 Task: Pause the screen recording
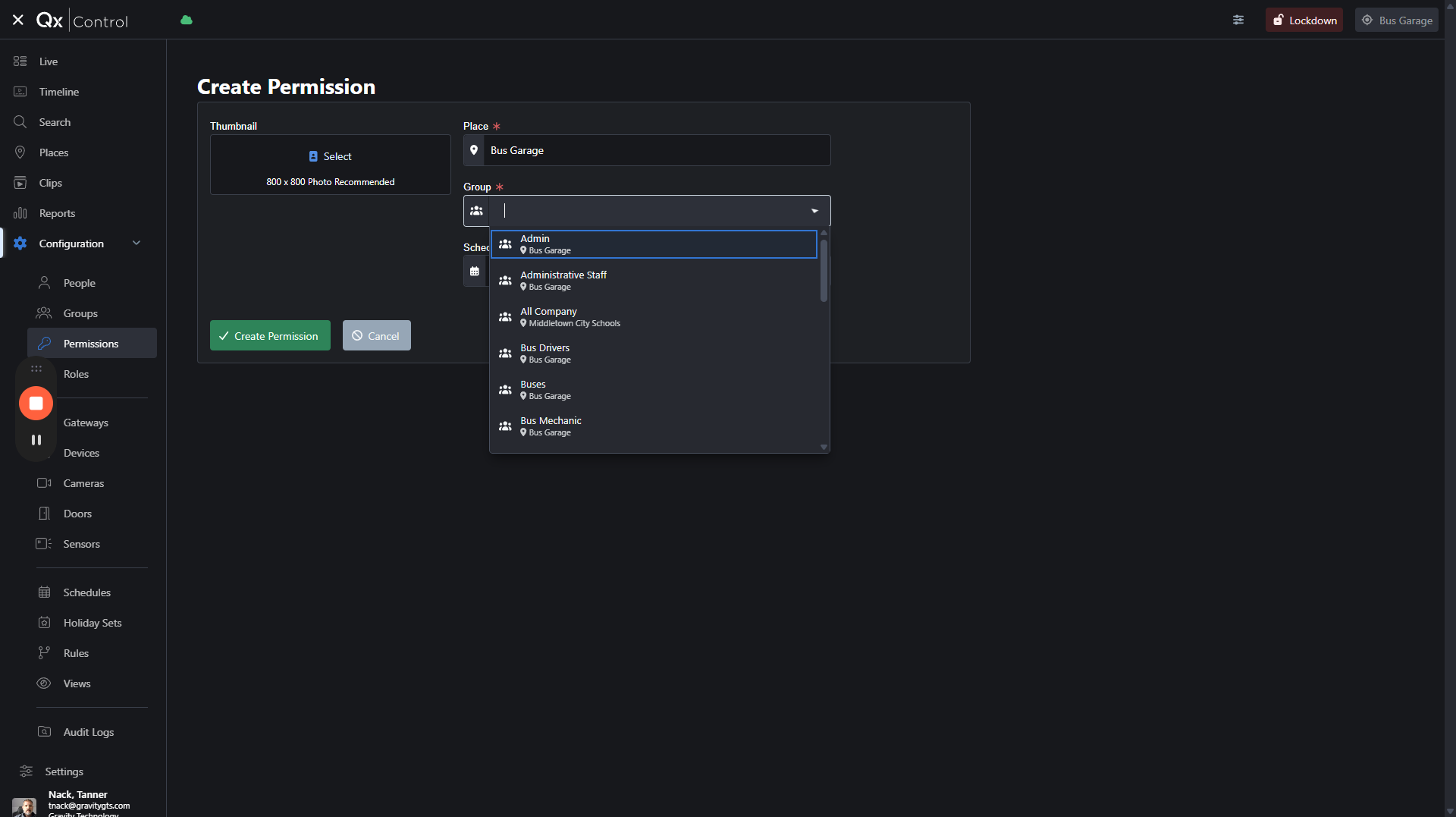point(36,440)
